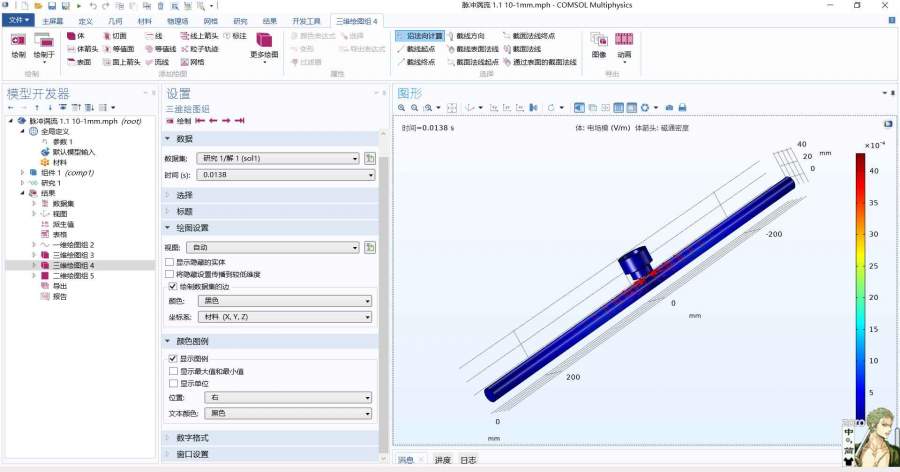Switch to the 物理场 ribbon tab
Screen dimensions: 900x472
[x=177, y=20]
